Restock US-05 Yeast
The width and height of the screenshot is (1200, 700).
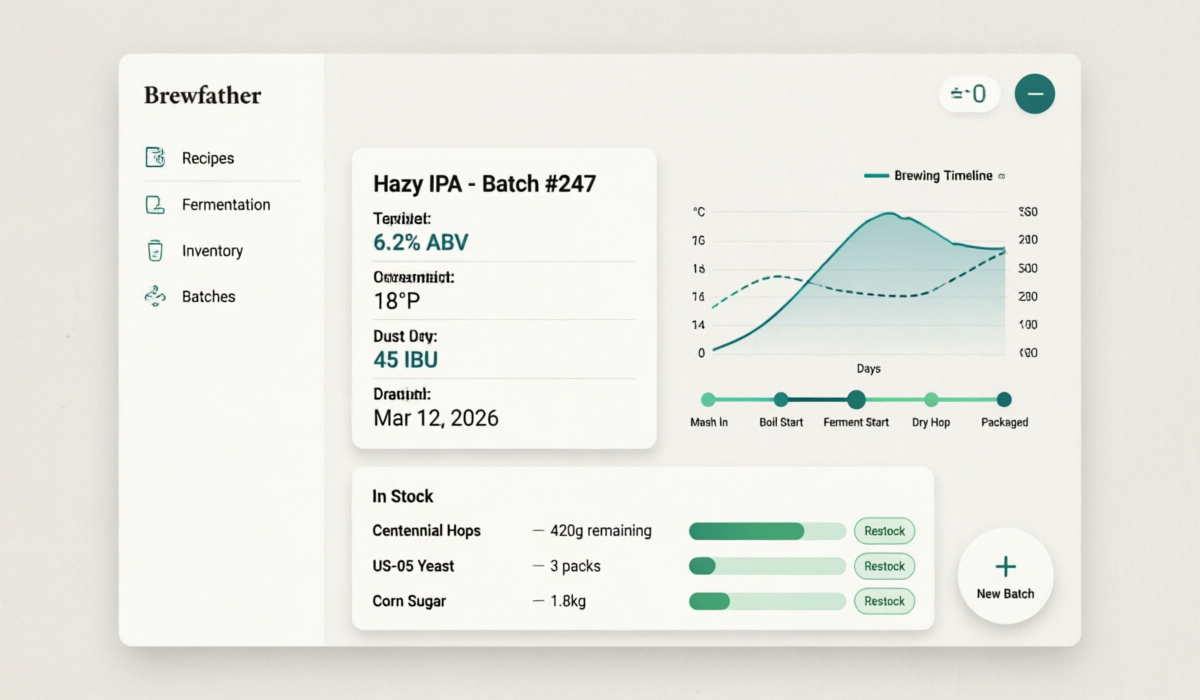[x=884, y=566]
